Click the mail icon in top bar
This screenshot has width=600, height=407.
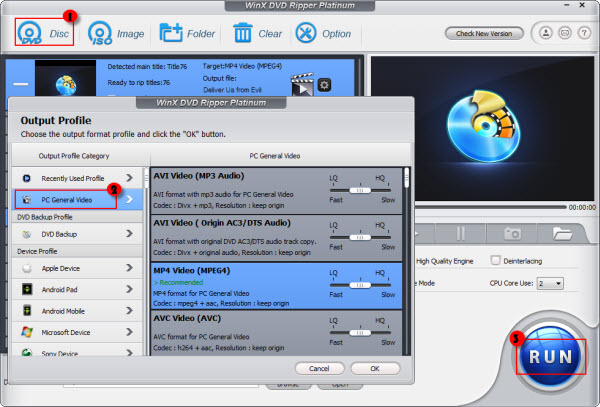(565, 33)
